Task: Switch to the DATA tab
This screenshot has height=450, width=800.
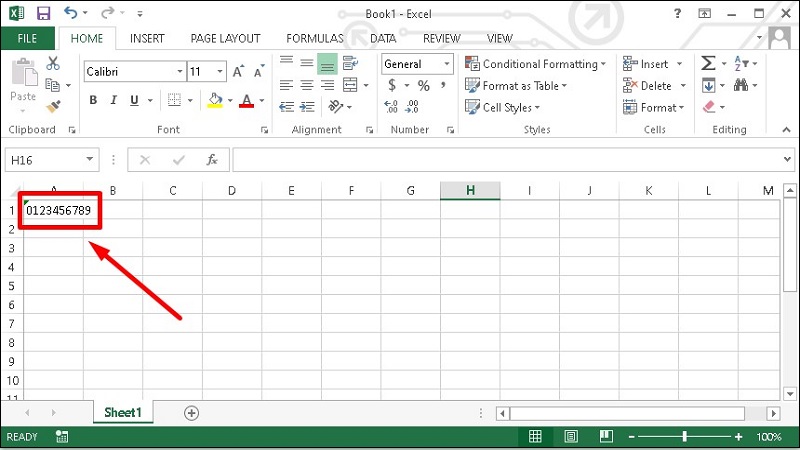Action: 383,39
